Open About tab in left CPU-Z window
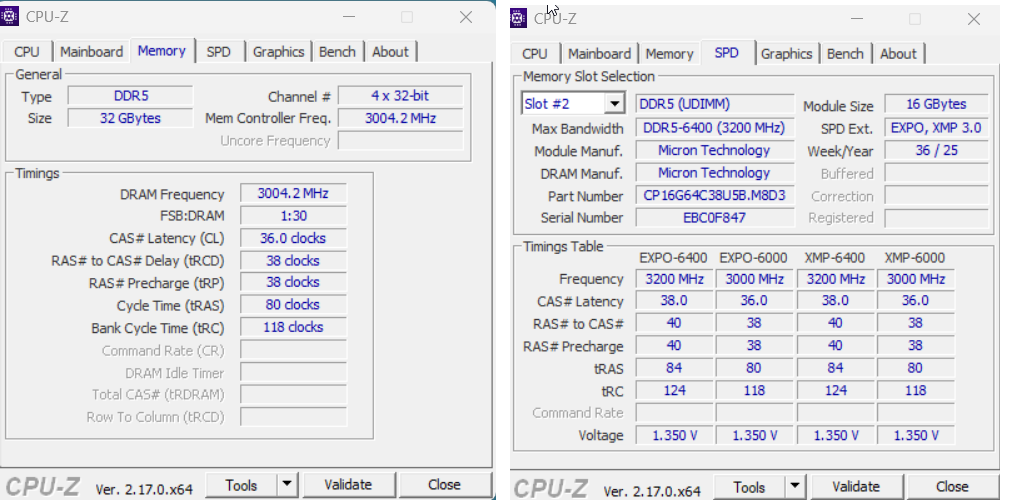The height and width of the screenshot is (500, 1027). click(x=390, y=52)
